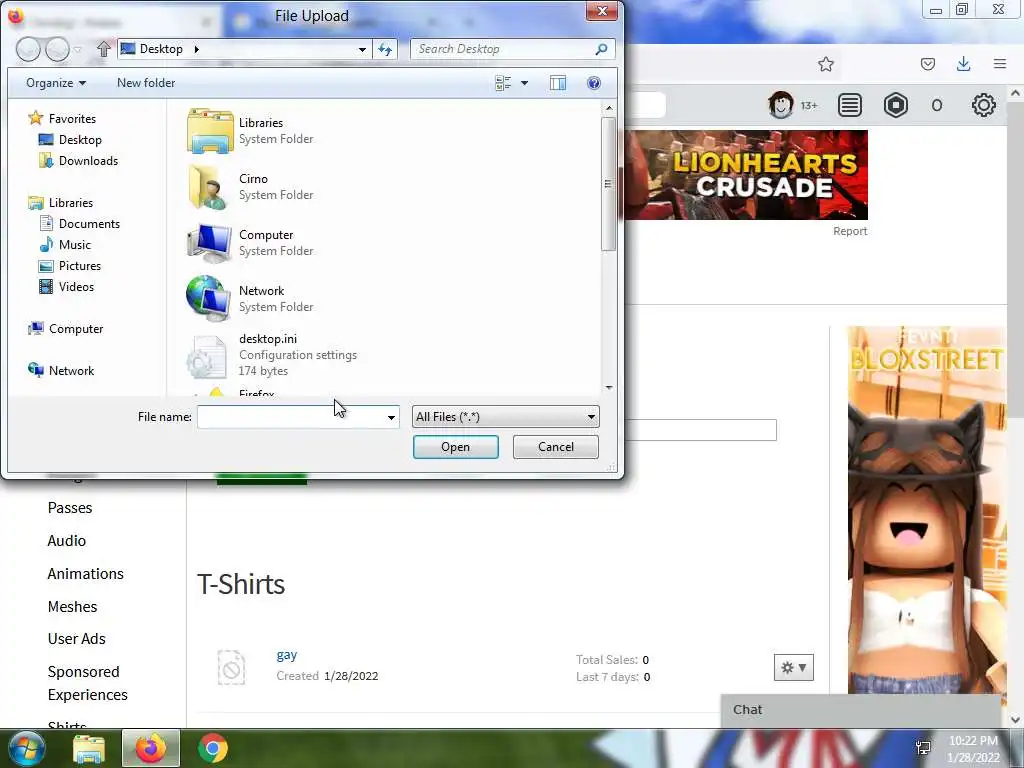Open the Passes section
1024x768 pixels.
pos(70,508)
